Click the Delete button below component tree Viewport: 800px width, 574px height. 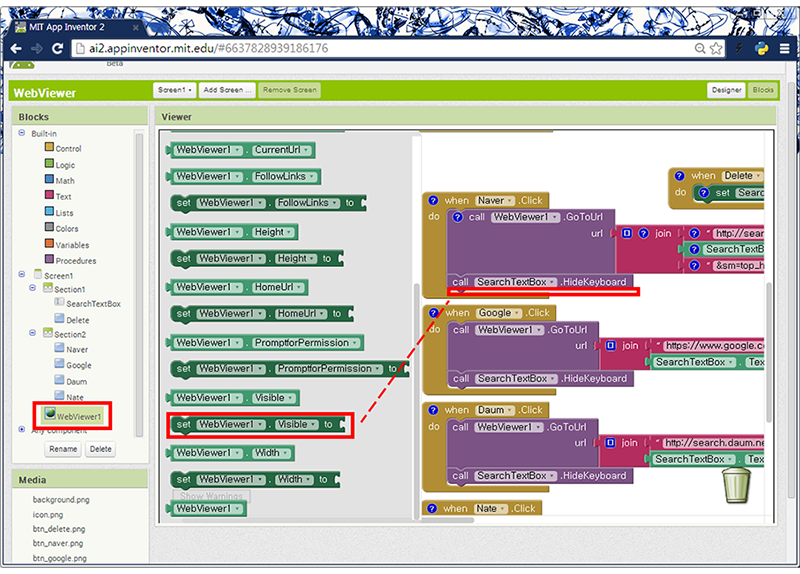(x=101, y=449)
